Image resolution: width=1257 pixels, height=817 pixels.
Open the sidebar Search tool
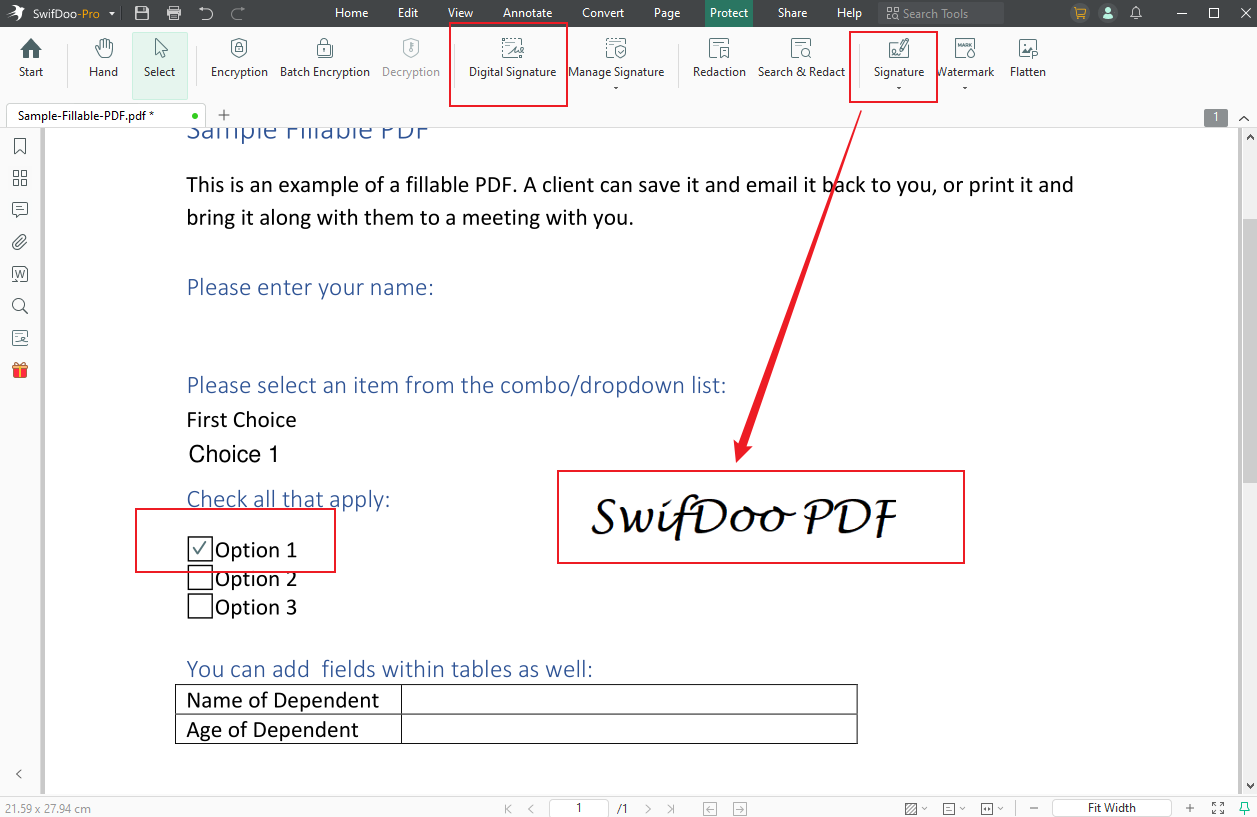click(19, 305)
